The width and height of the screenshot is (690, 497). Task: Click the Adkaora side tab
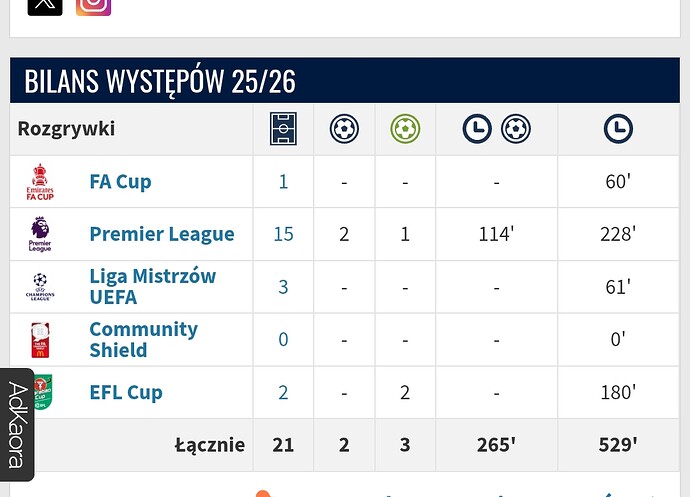click(17, 425)
